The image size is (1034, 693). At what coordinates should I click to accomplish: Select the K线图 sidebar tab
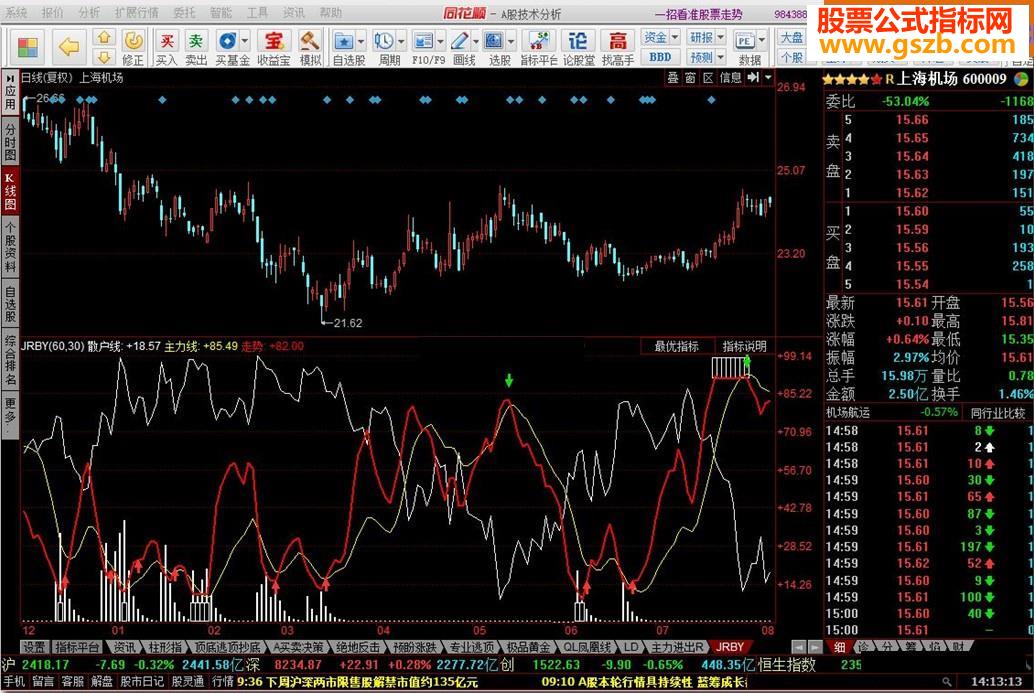click(x=10, y=191)
